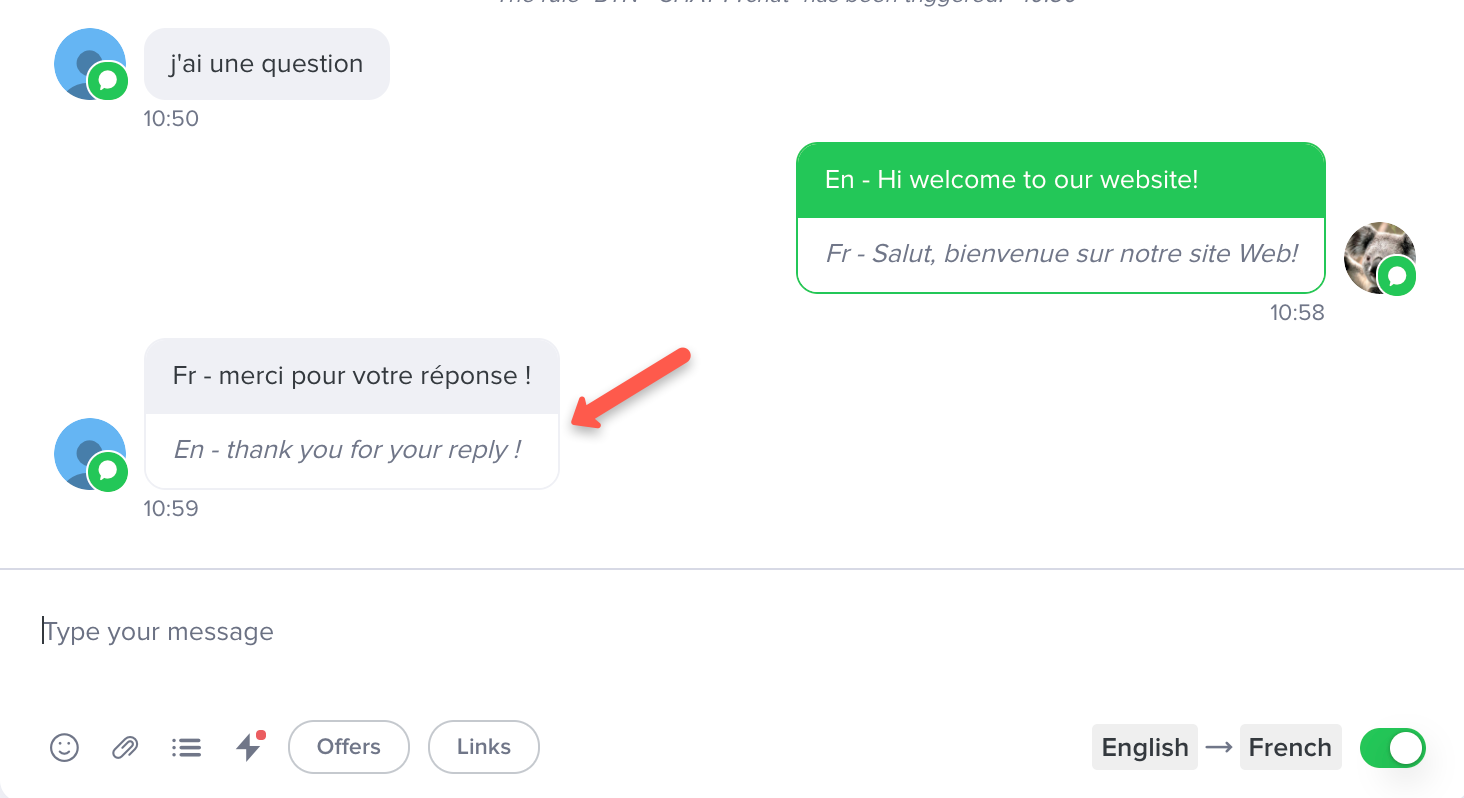The width and height of the screenshot is (1464, 798).
Task: Open the French target language selector
Action: click(1290, 747)
